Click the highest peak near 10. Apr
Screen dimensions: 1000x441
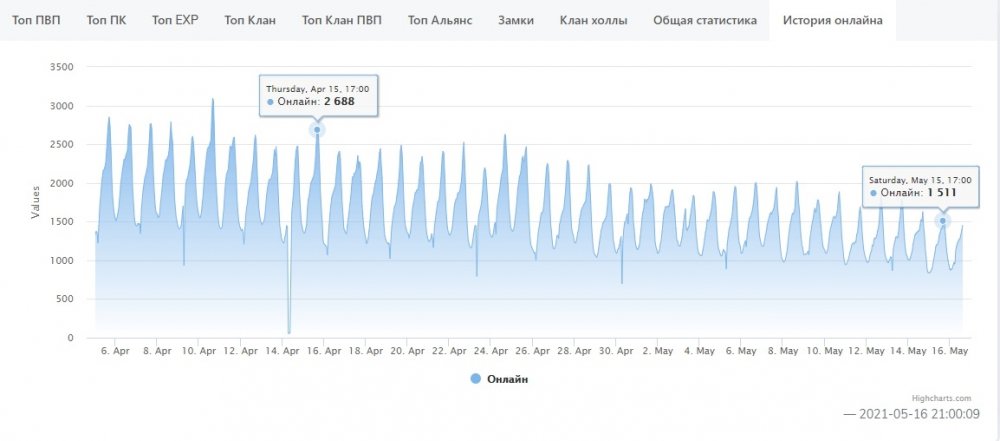coord(212,99)
